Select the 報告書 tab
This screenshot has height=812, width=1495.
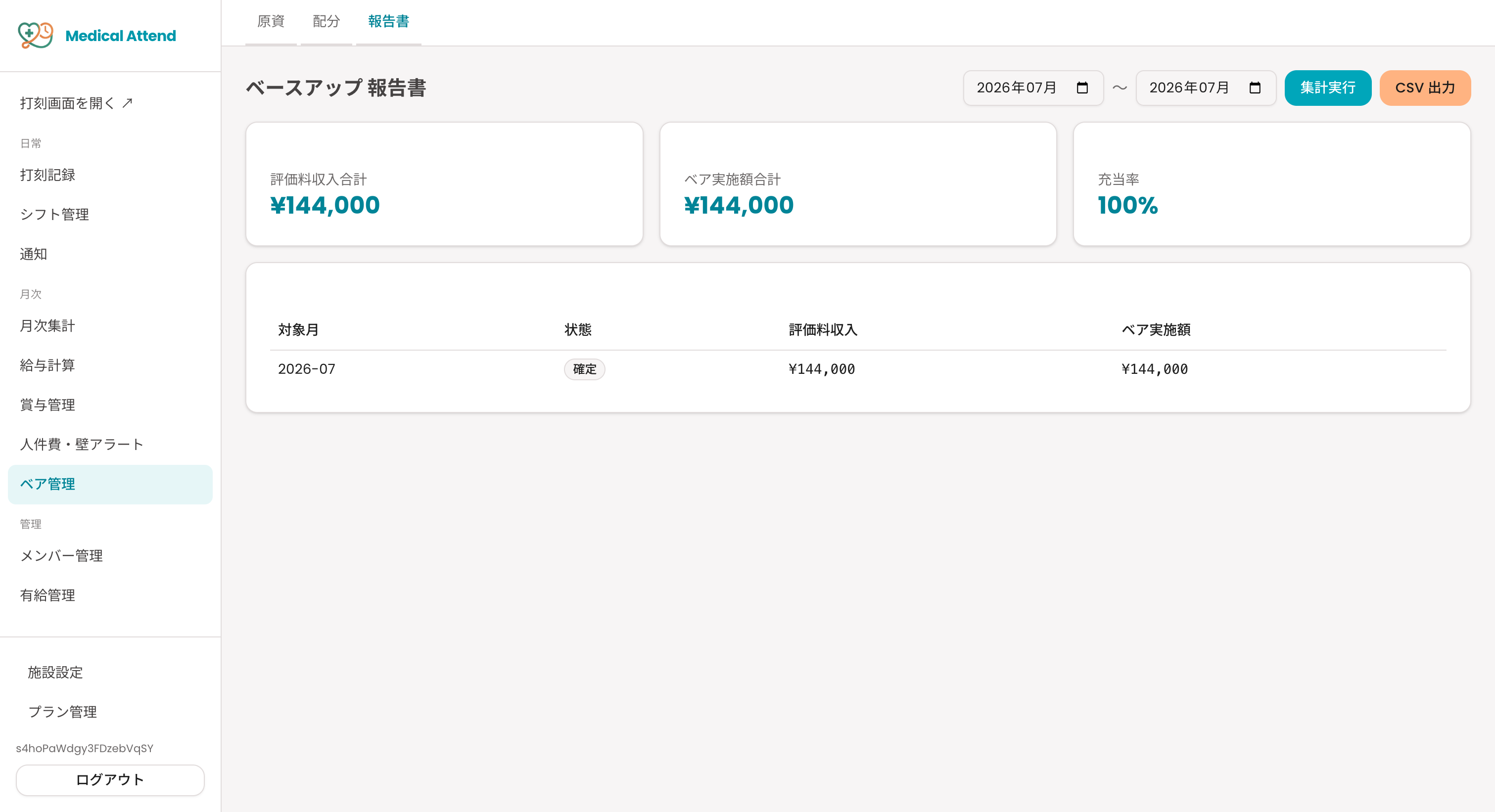tap(388, 22)
